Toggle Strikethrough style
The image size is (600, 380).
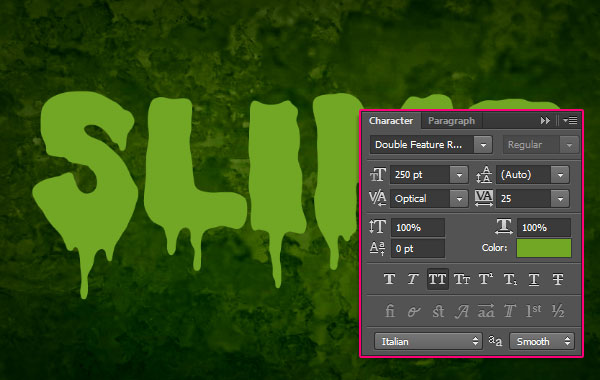point(558,279)
